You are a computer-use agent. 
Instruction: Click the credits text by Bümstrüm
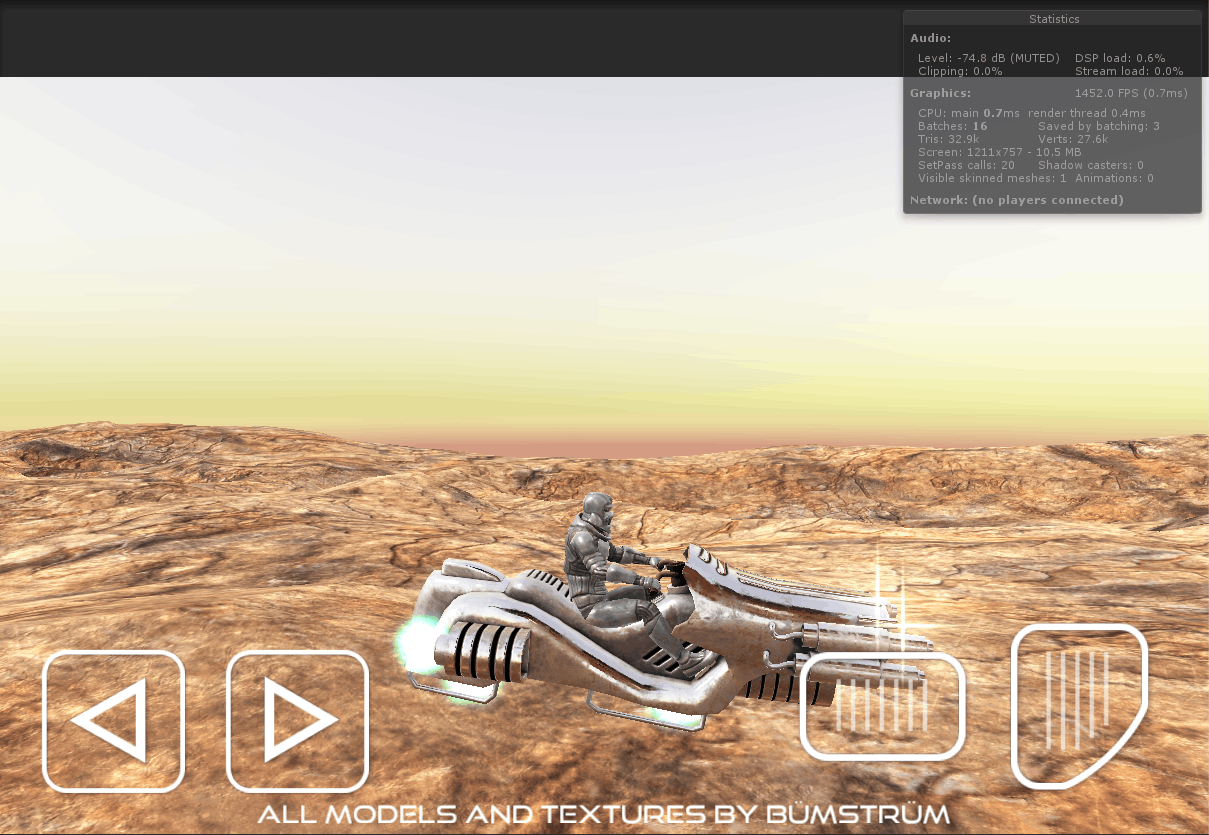pos(603,814)
